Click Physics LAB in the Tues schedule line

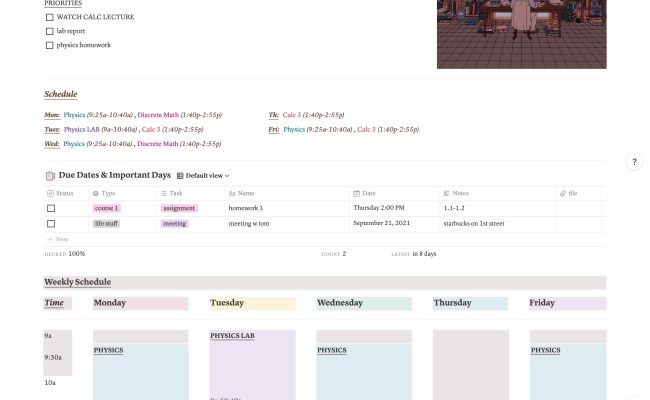point(82,130)
